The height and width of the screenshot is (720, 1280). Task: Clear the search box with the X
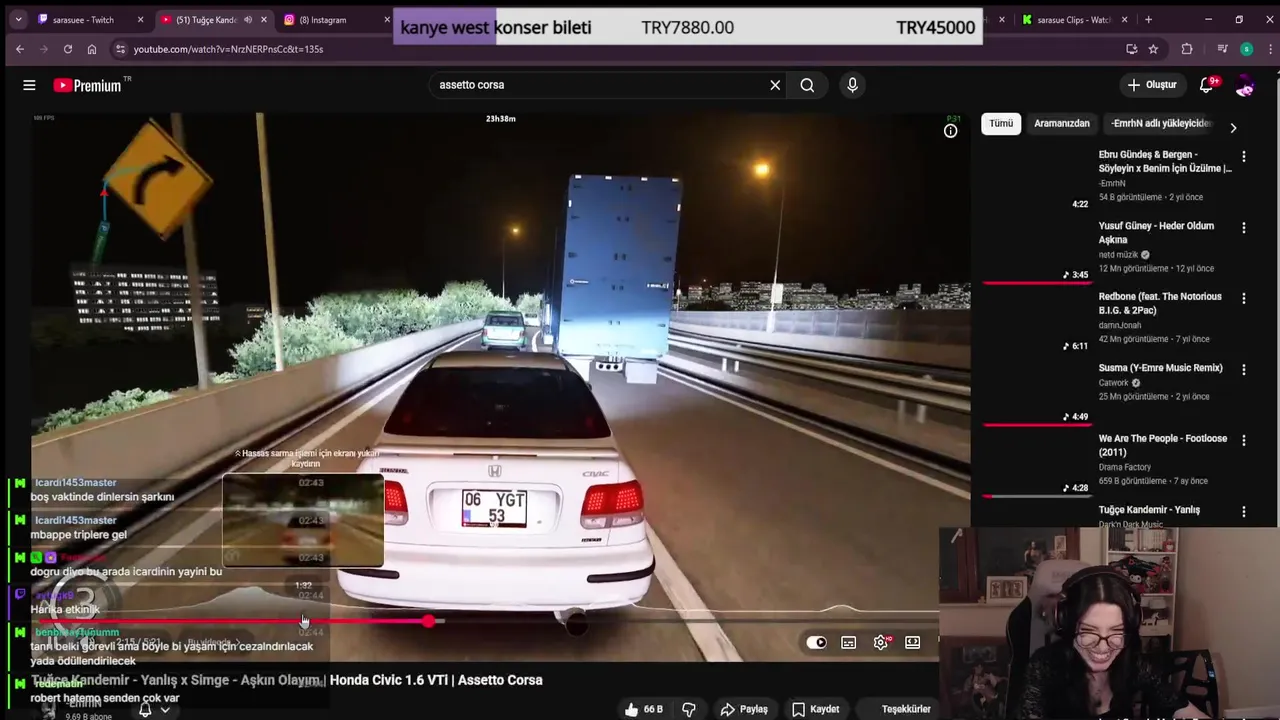pos(775,85)
